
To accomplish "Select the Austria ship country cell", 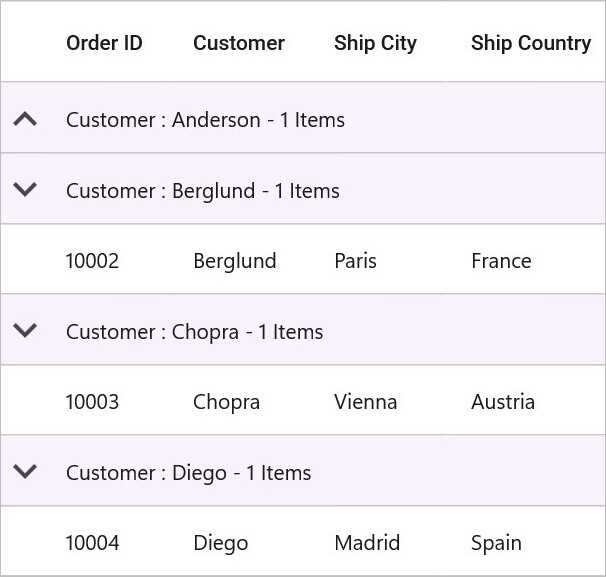I will 503,402.
